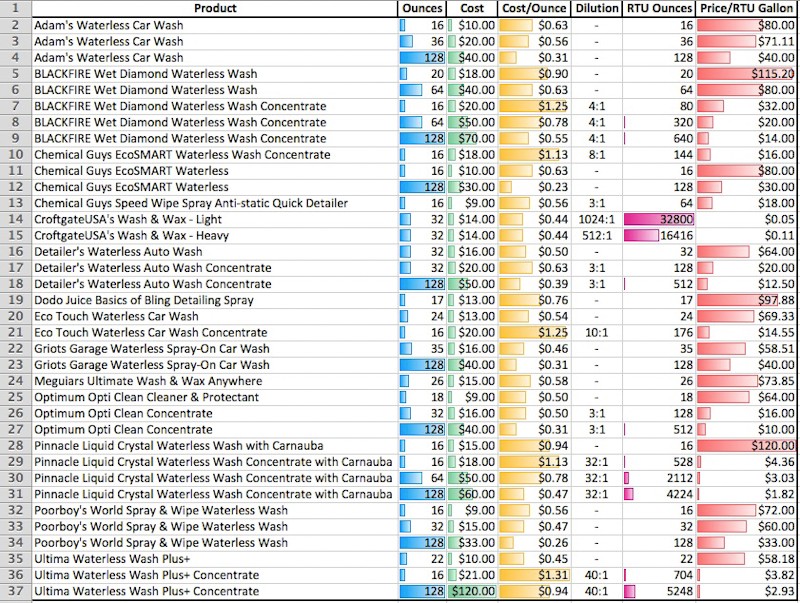Click the $4.36 price cell
The width and height of the screenshot is (800, 603).
[x=746, y=462]
